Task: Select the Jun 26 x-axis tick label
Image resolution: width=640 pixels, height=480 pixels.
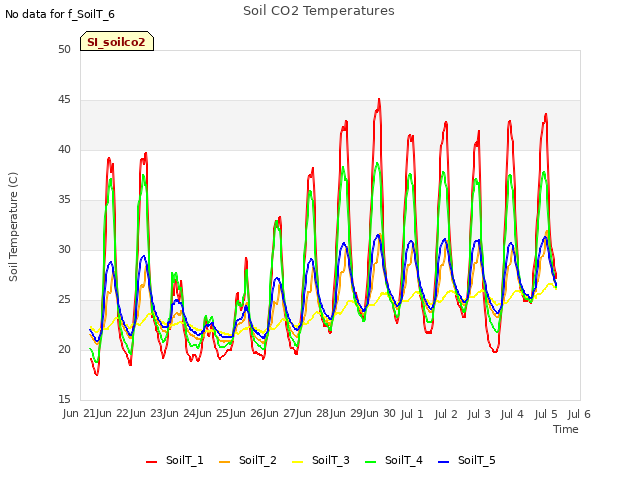Action: [247, 414]
